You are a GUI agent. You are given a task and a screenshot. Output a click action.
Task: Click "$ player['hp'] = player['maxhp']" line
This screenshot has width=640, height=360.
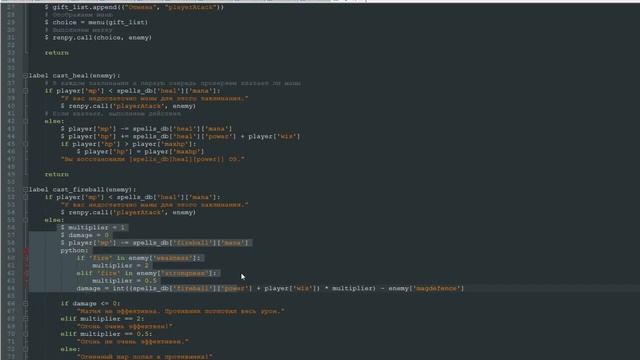[x=140, y=151]
